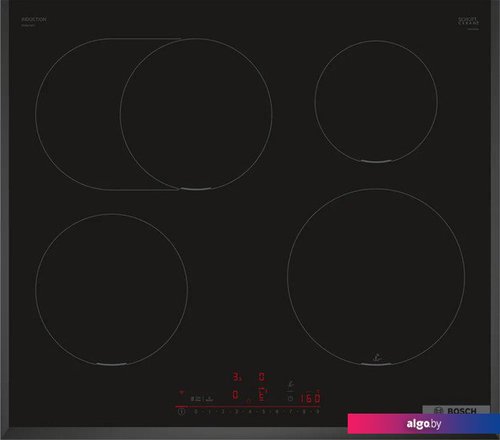Tap the red timer readout 160
Image resolution: width=500 pixels, height=440 pixels.
[310, 398]
